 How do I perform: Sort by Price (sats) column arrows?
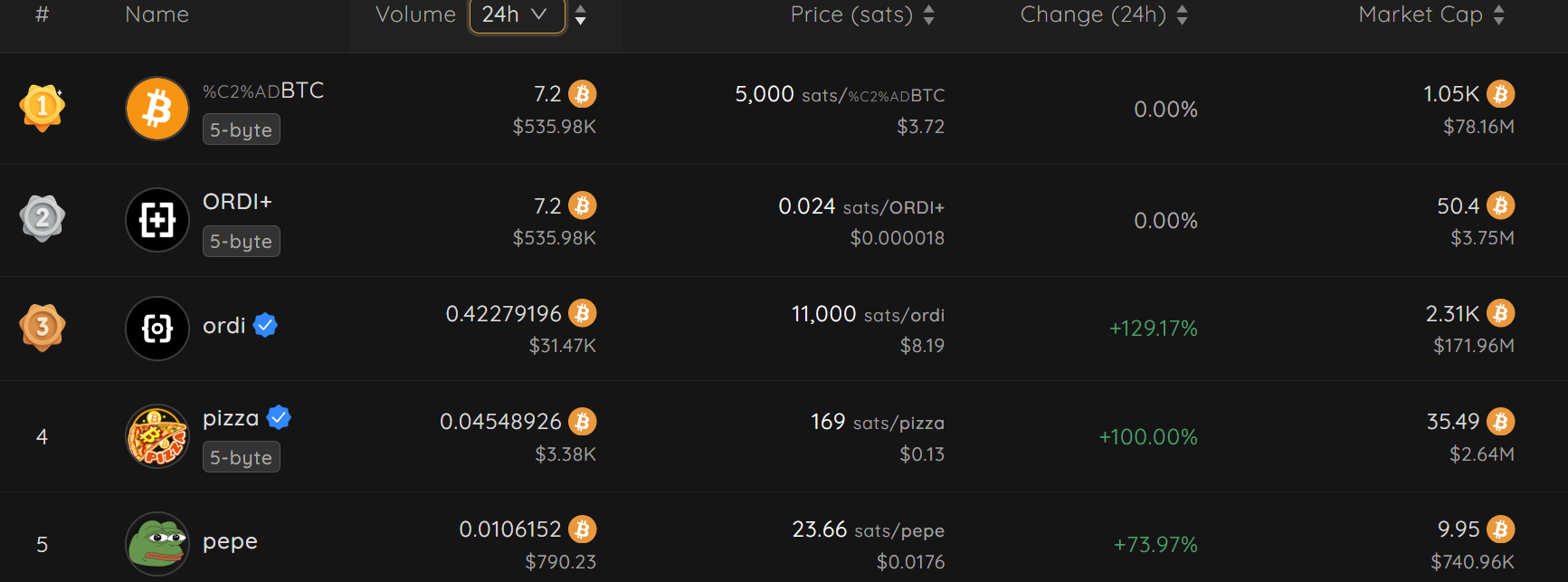[x=928, y=14]
